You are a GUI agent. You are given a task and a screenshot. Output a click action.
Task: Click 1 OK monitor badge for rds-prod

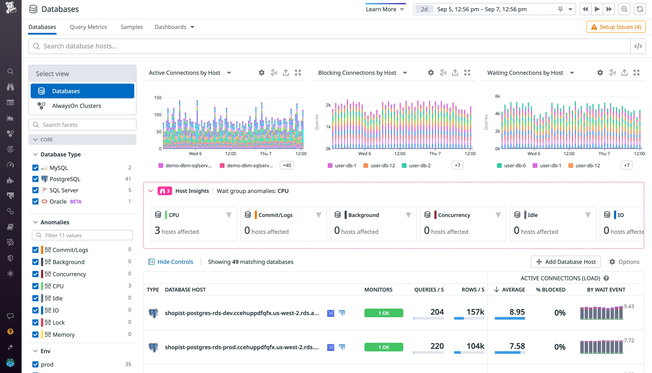coord(383,347)
